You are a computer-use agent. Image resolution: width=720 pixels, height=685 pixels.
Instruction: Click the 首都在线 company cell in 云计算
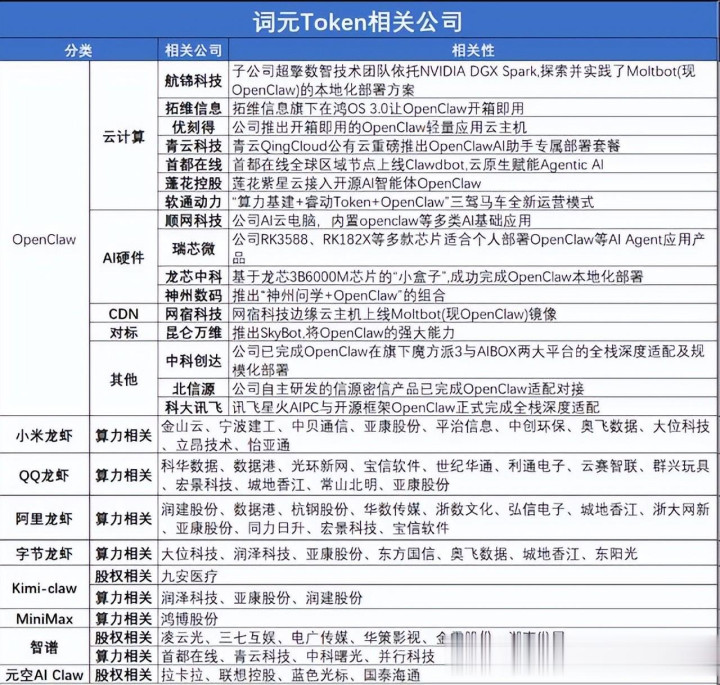(193, 164)
